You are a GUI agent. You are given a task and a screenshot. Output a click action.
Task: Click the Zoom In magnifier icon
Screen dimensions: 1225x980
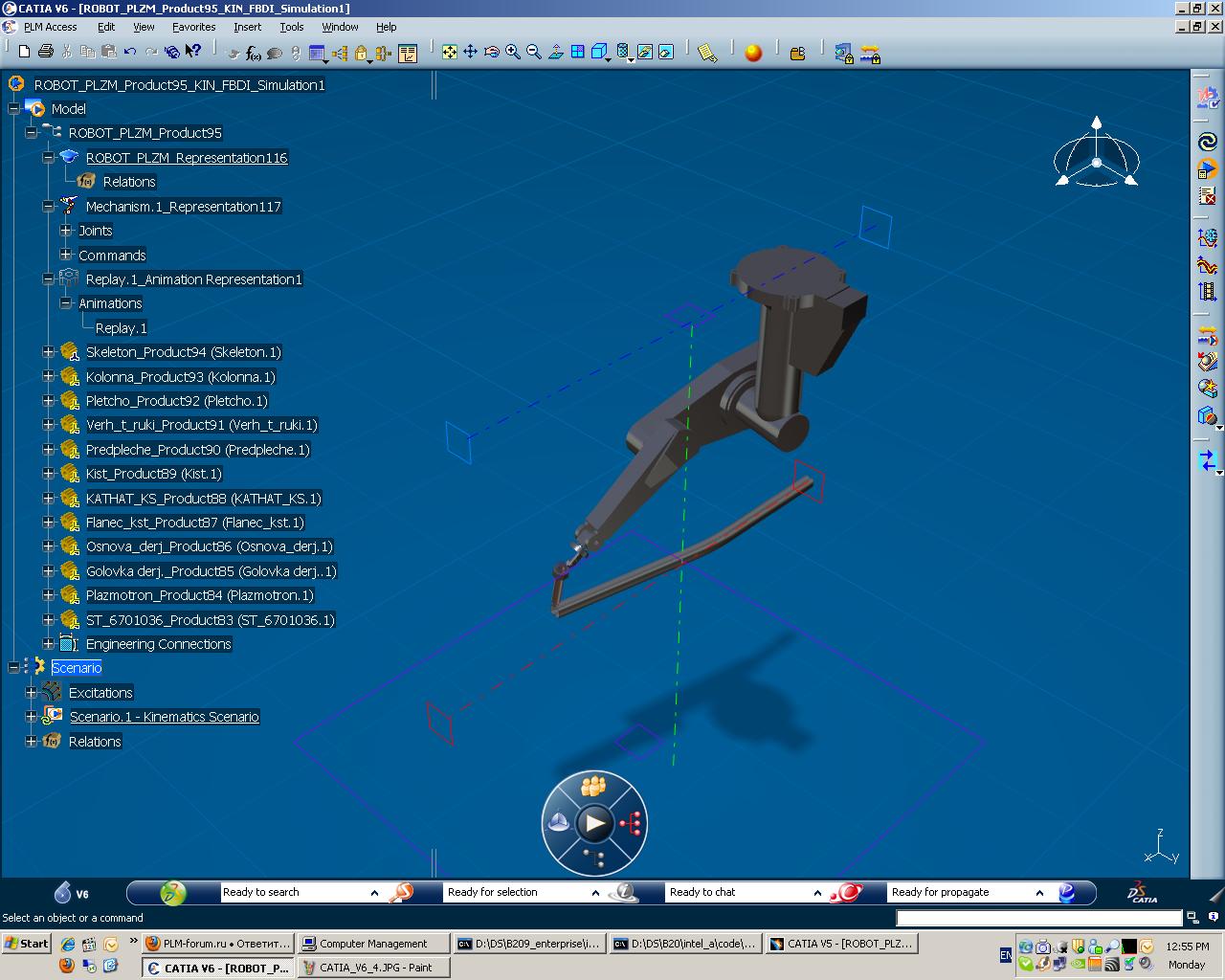[x=513, y=52]
